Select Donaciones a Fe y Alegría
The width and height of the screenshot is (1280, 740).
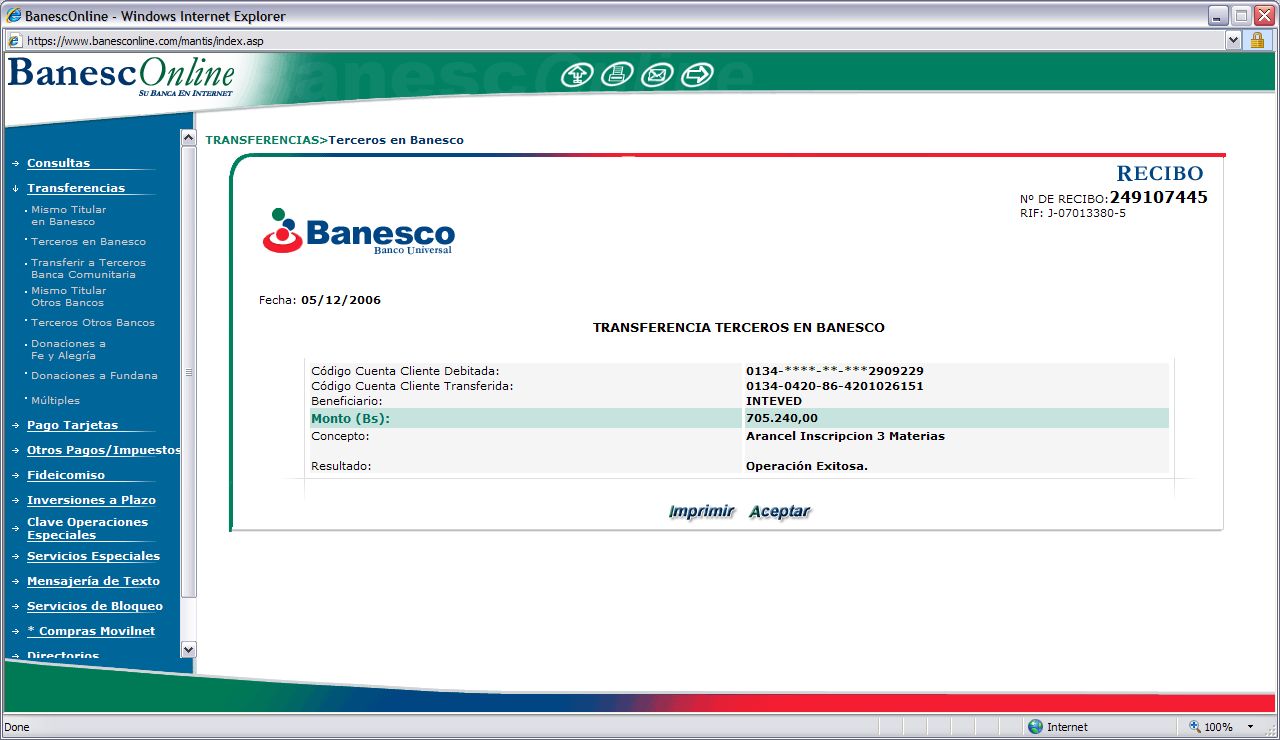tap(68, 349)
